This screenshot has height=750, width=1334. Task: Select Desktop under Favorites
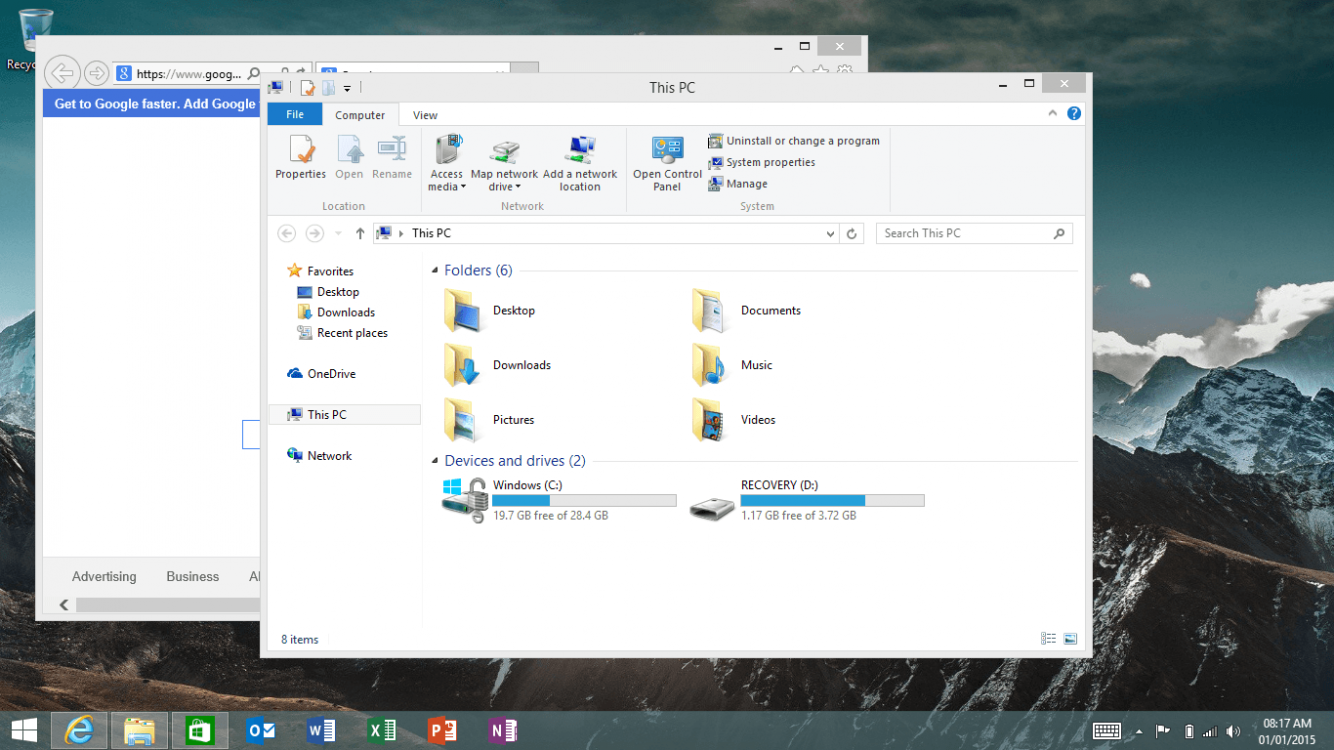(328, 292)
